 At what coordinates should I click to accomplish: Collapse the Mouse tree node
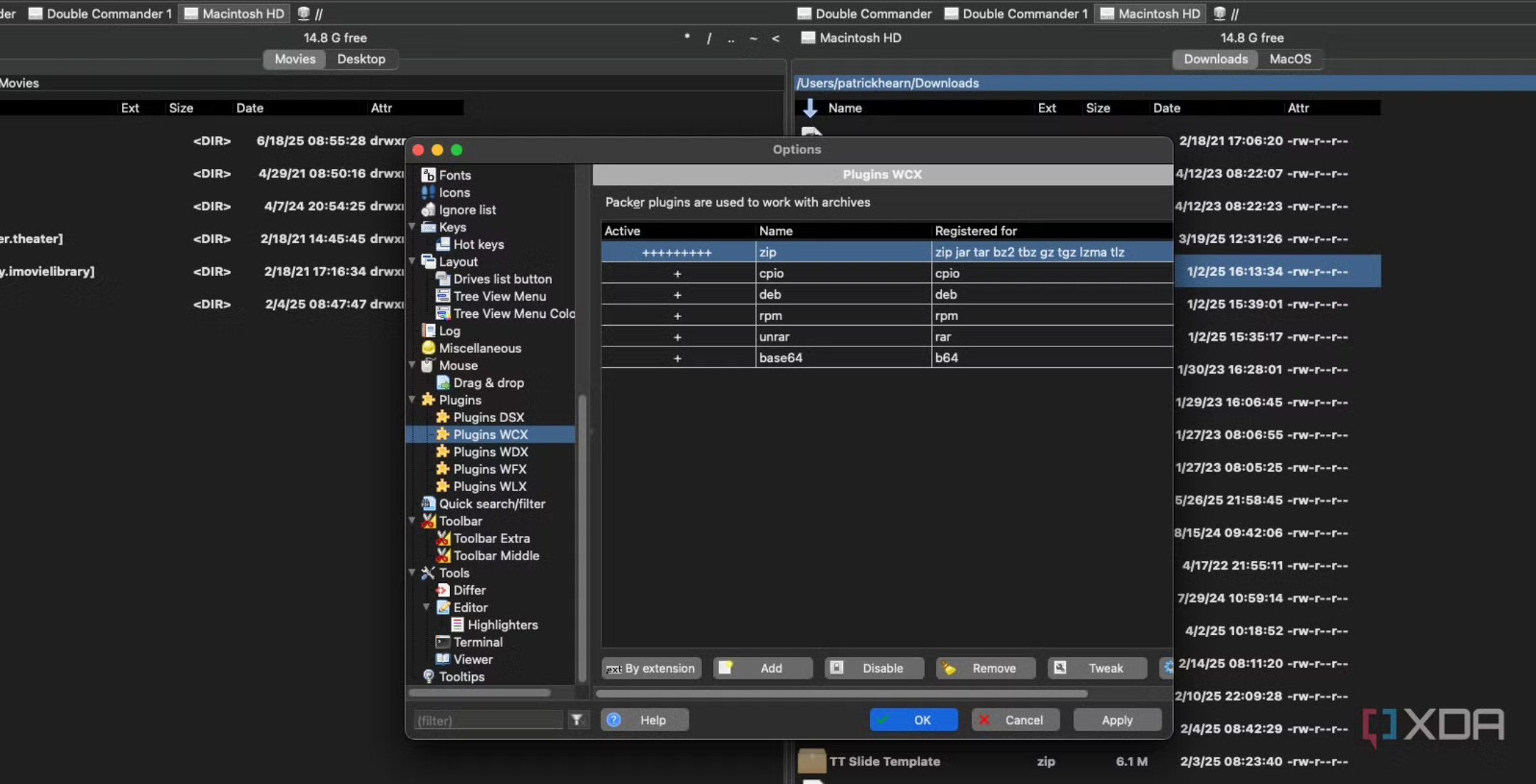[x=412, y=365]
